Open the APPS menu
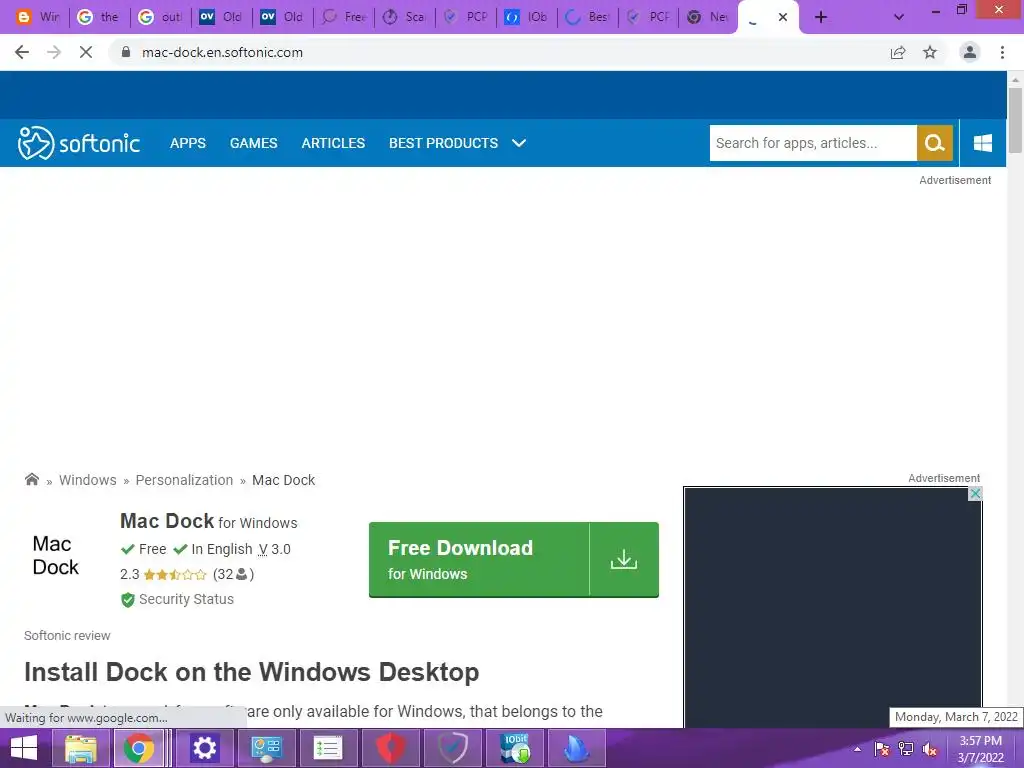The height and width of the screenshot is (768, 1024). (187, 143)
